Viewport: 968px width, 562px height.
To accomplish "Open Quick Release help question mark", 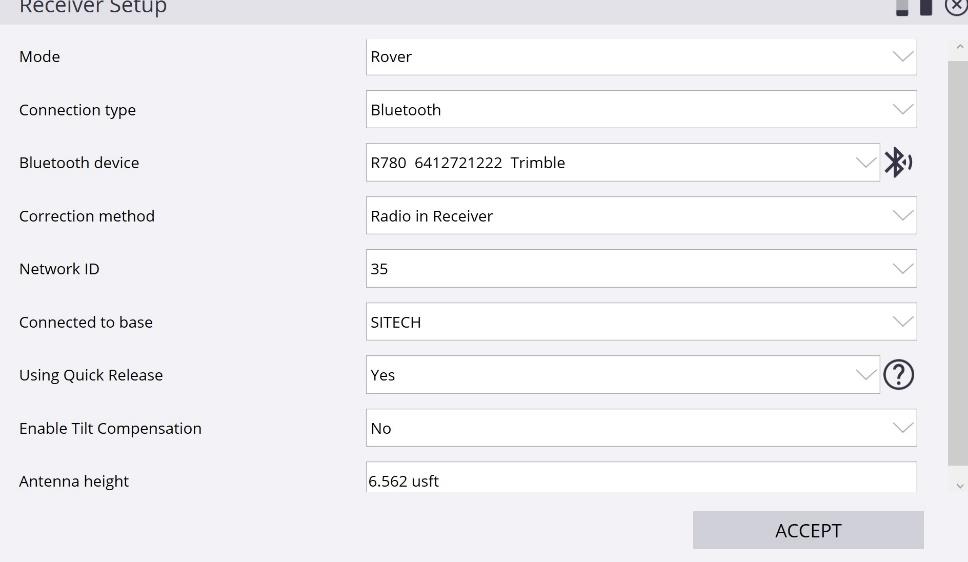I will coord(898,375).
